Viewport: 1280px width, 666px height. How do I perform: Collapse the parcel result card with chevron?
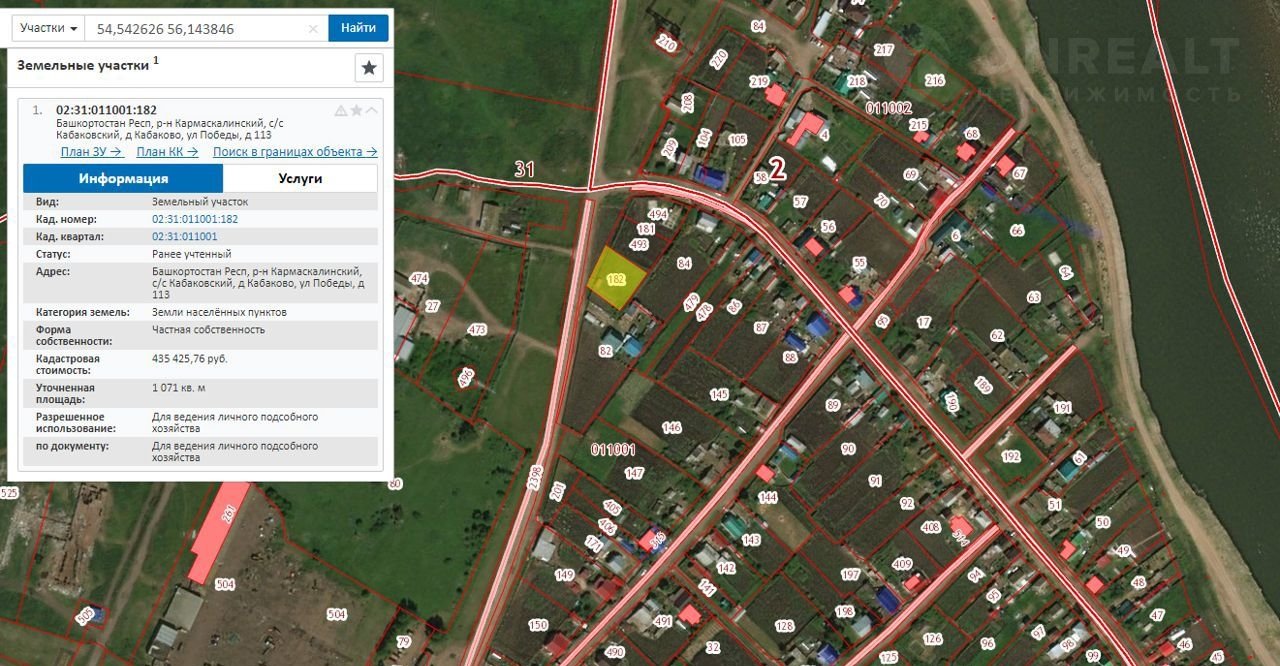click(371, 111)
